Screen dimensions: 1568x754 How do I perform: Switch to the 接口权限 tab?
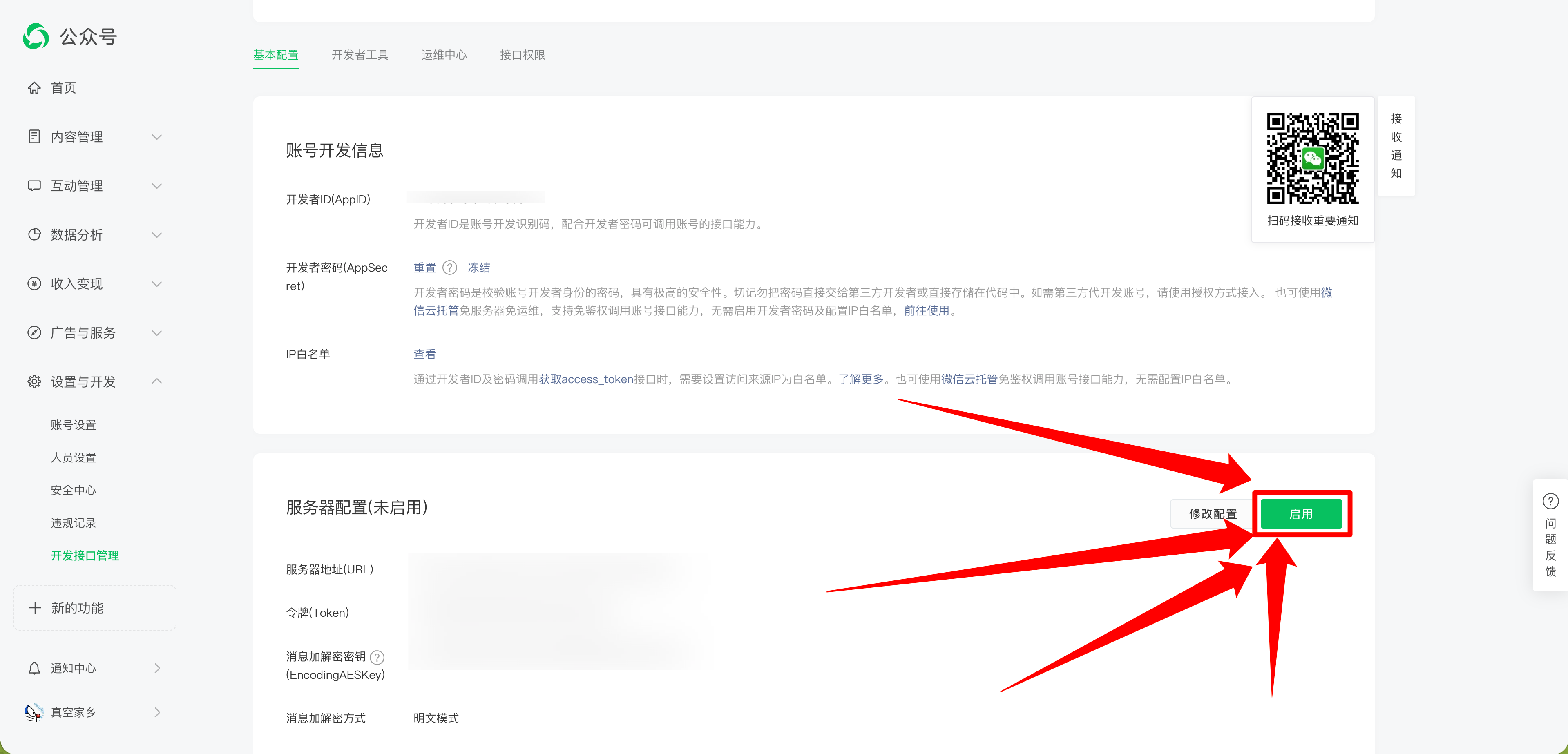point(522,55)
